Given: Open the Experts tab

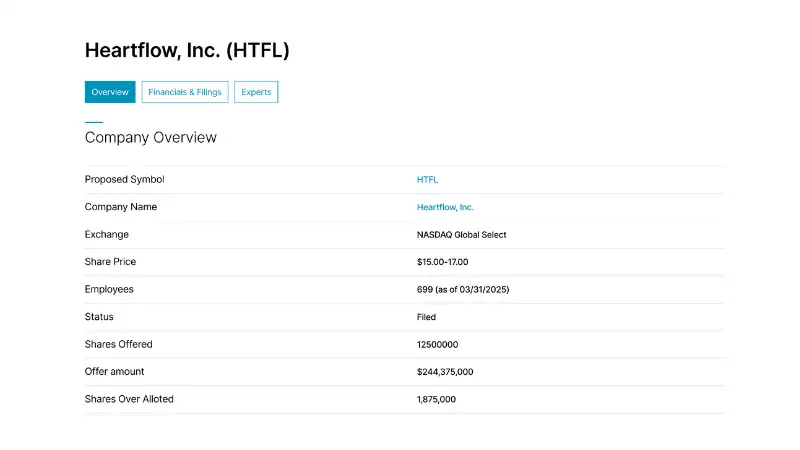Looking at the screenshot, I should tap(256, 92).
